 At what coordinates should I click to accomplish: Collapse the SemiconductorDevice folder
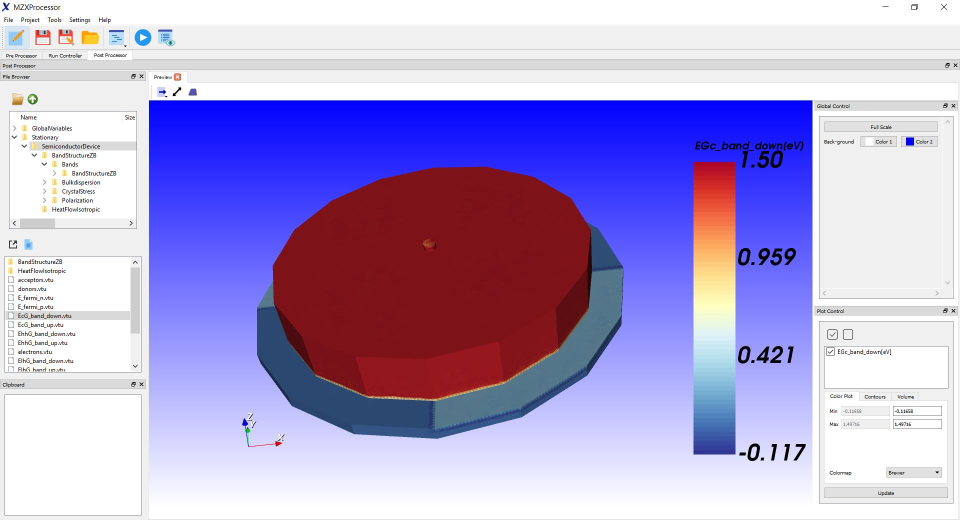(24, 146)
